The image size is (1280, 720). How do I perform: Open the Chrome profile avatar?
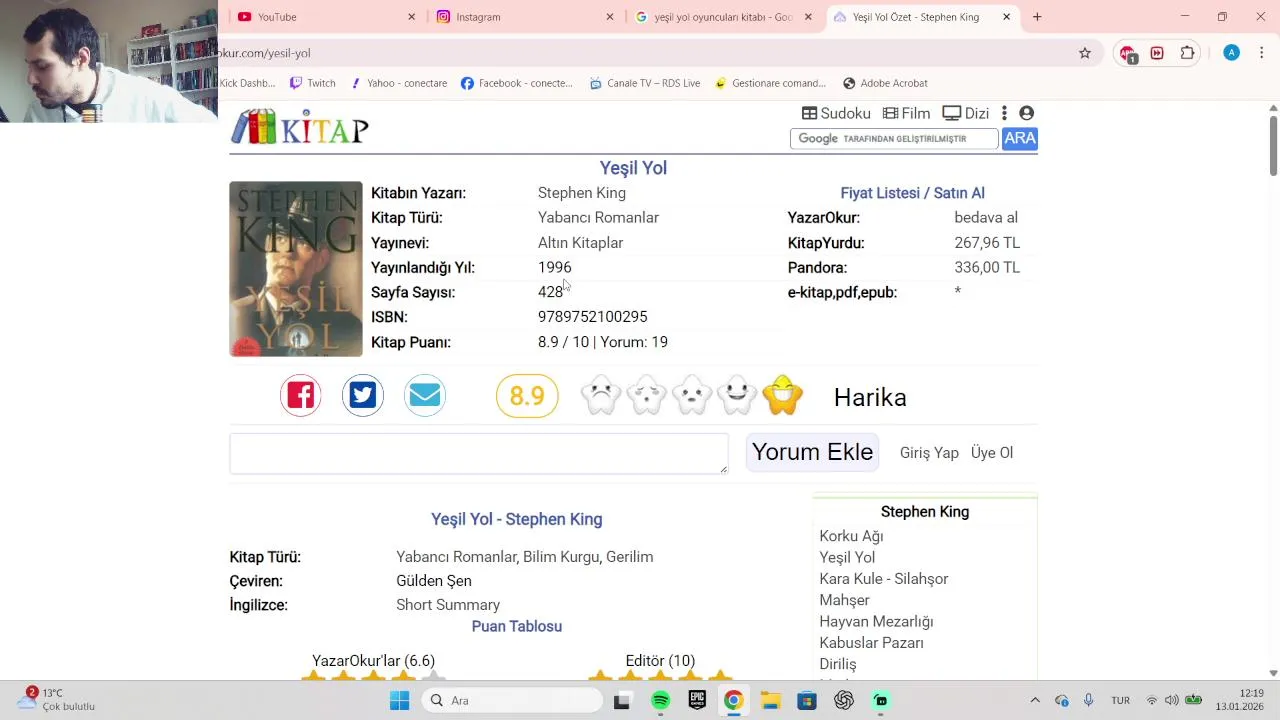[1231, 53]
